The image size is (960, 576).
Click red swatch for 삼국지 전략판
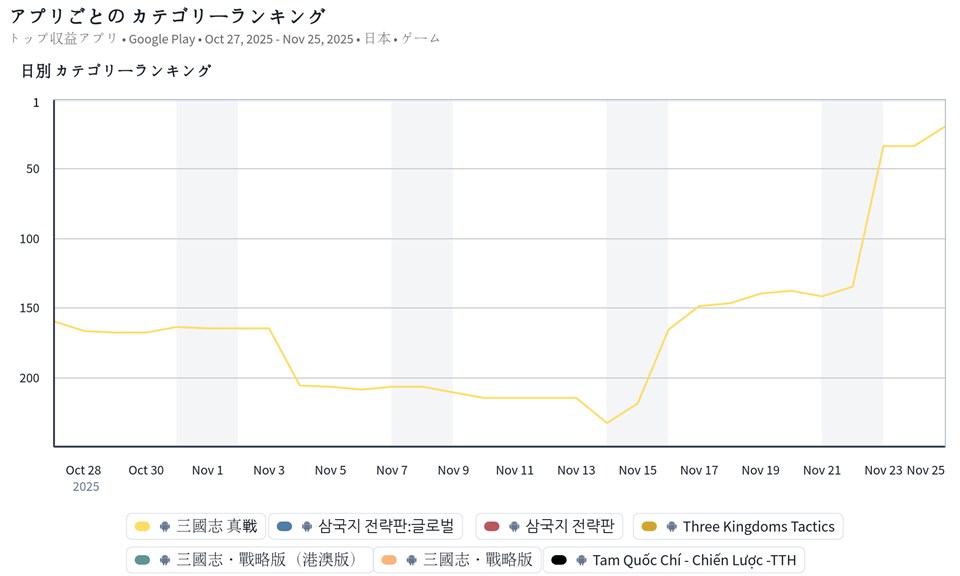tap(491, 527)
